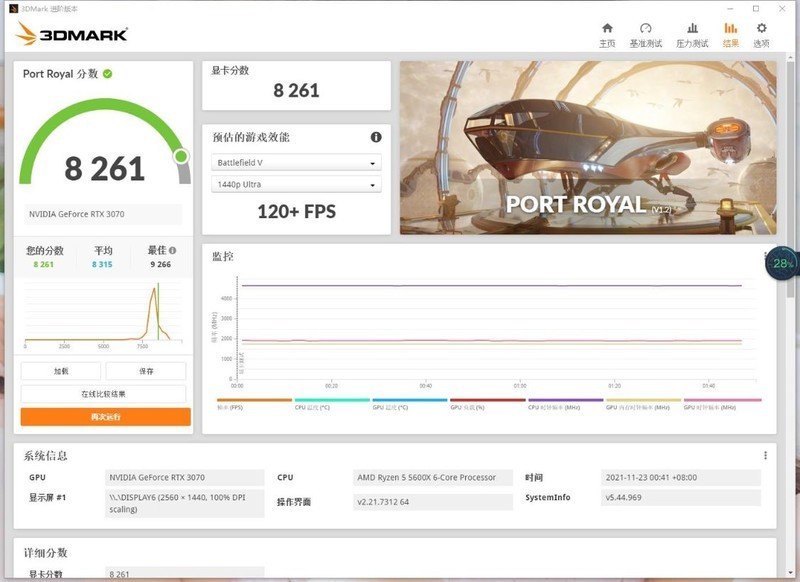Screen dimensions: 800x582
Task: Click 您的分数 value 8 261
Action: click(x=43, y=264)
